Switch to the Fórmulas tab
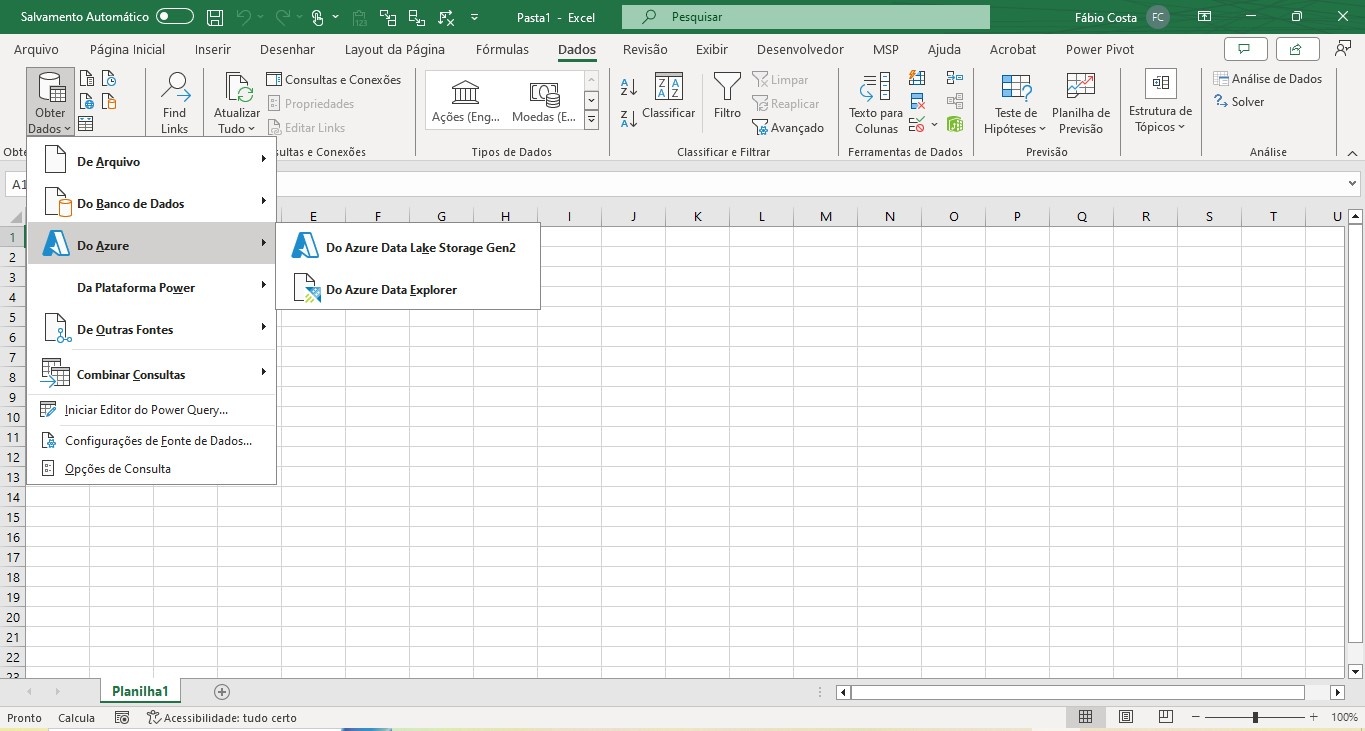 coord(502,49)
